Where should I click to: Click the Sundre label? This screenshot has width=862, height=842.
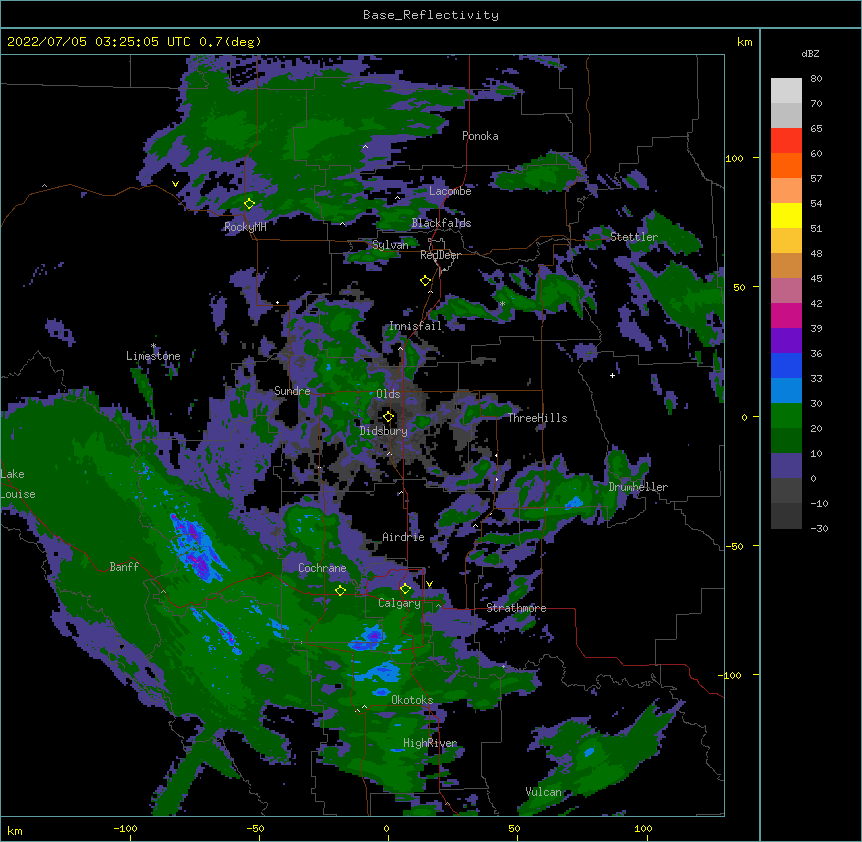pos(292,391)
